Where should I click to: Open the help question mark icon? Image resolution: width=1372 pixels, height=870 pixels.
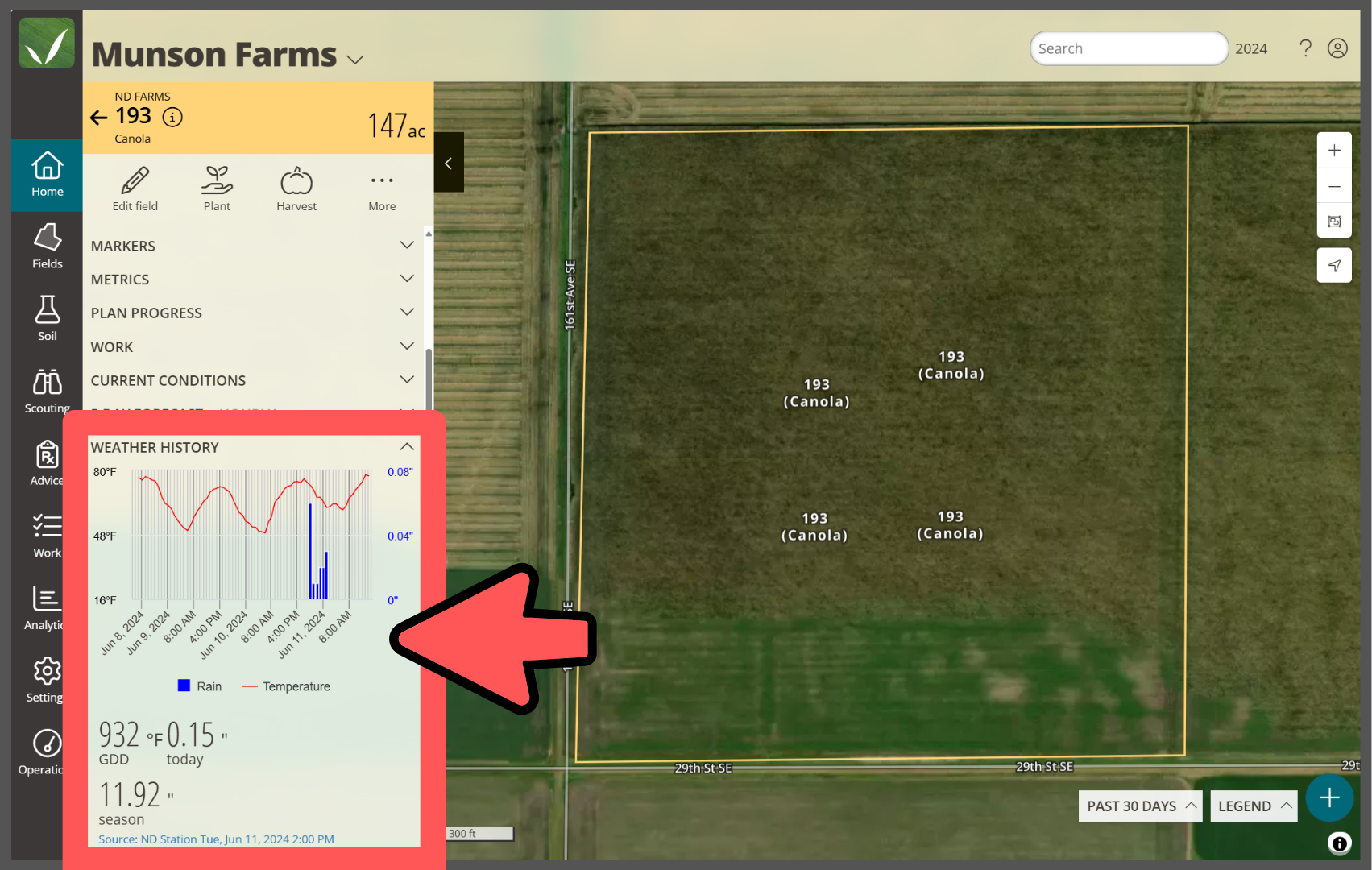[1306, 48]
